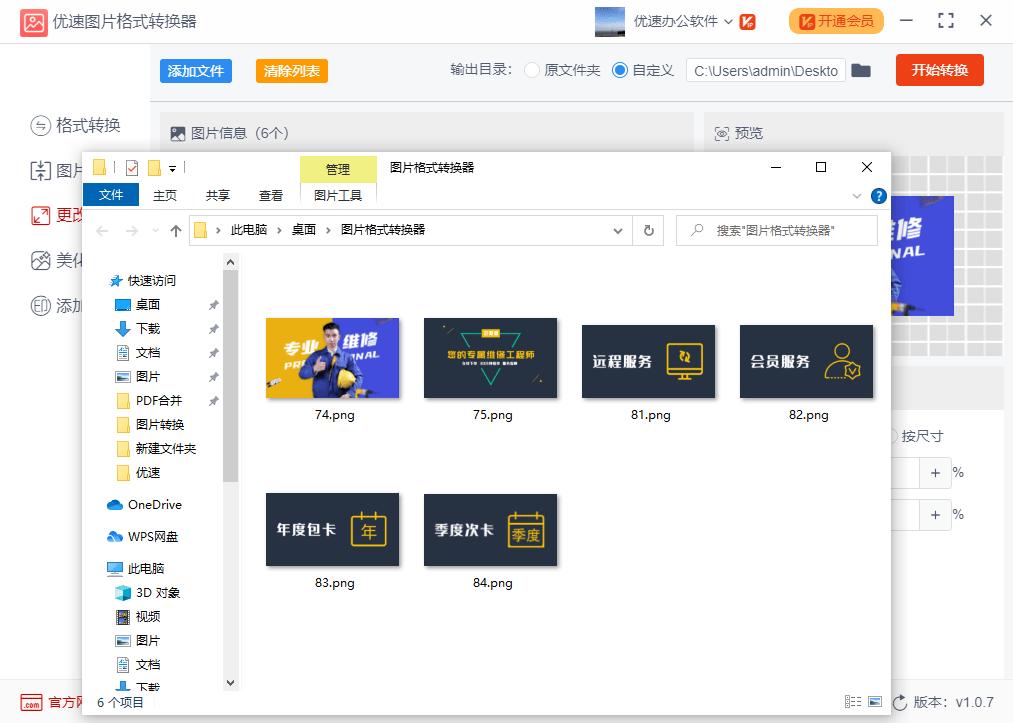Image resolution: width=1013 pixels, height=723 pixels.
Task: Select the 原文件夹 output radio button
Action: 531,71
